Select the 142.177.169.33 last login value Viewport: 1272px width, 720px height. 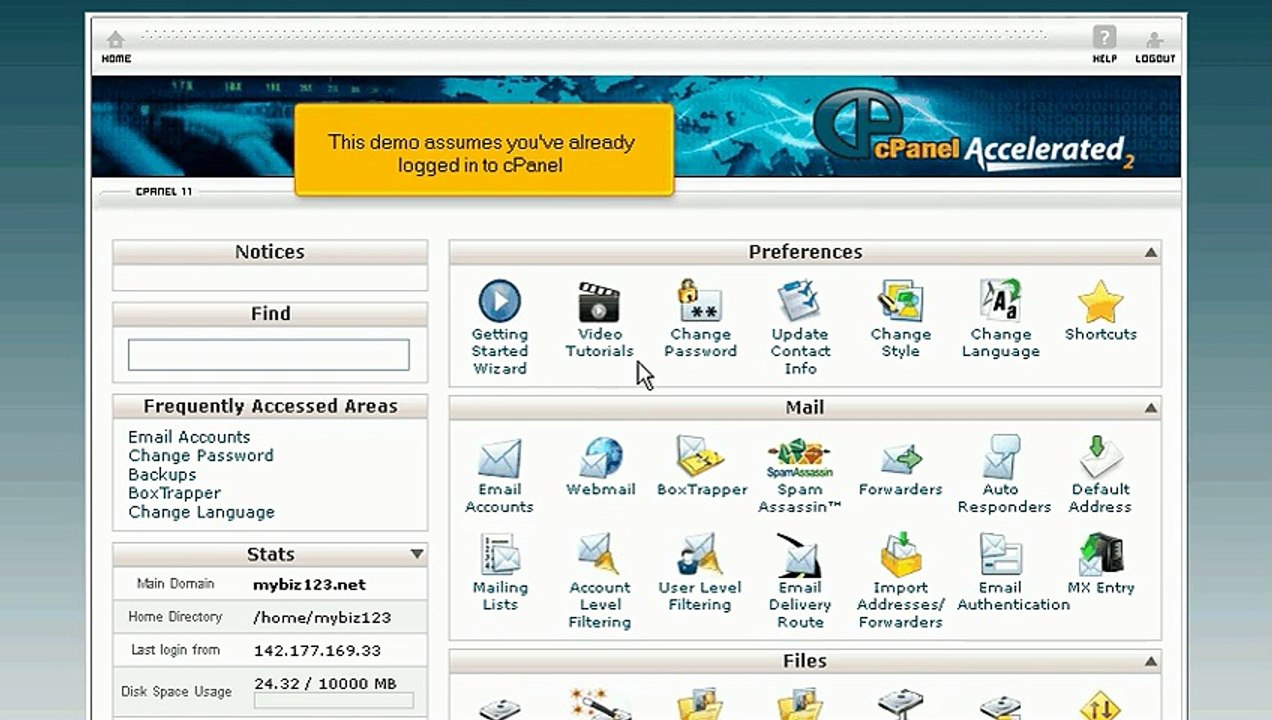(x=317, y=651)
